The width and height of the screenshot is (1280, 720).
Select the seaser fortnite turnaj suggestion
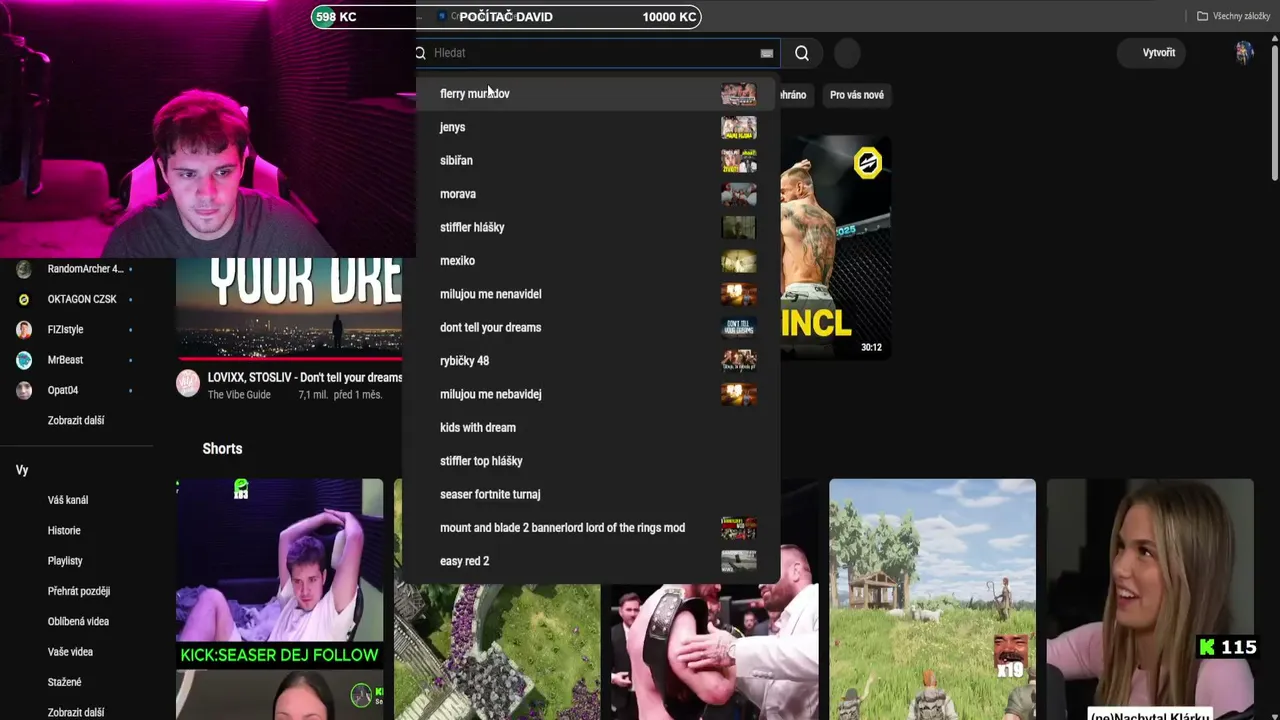(x=591, y=494)
